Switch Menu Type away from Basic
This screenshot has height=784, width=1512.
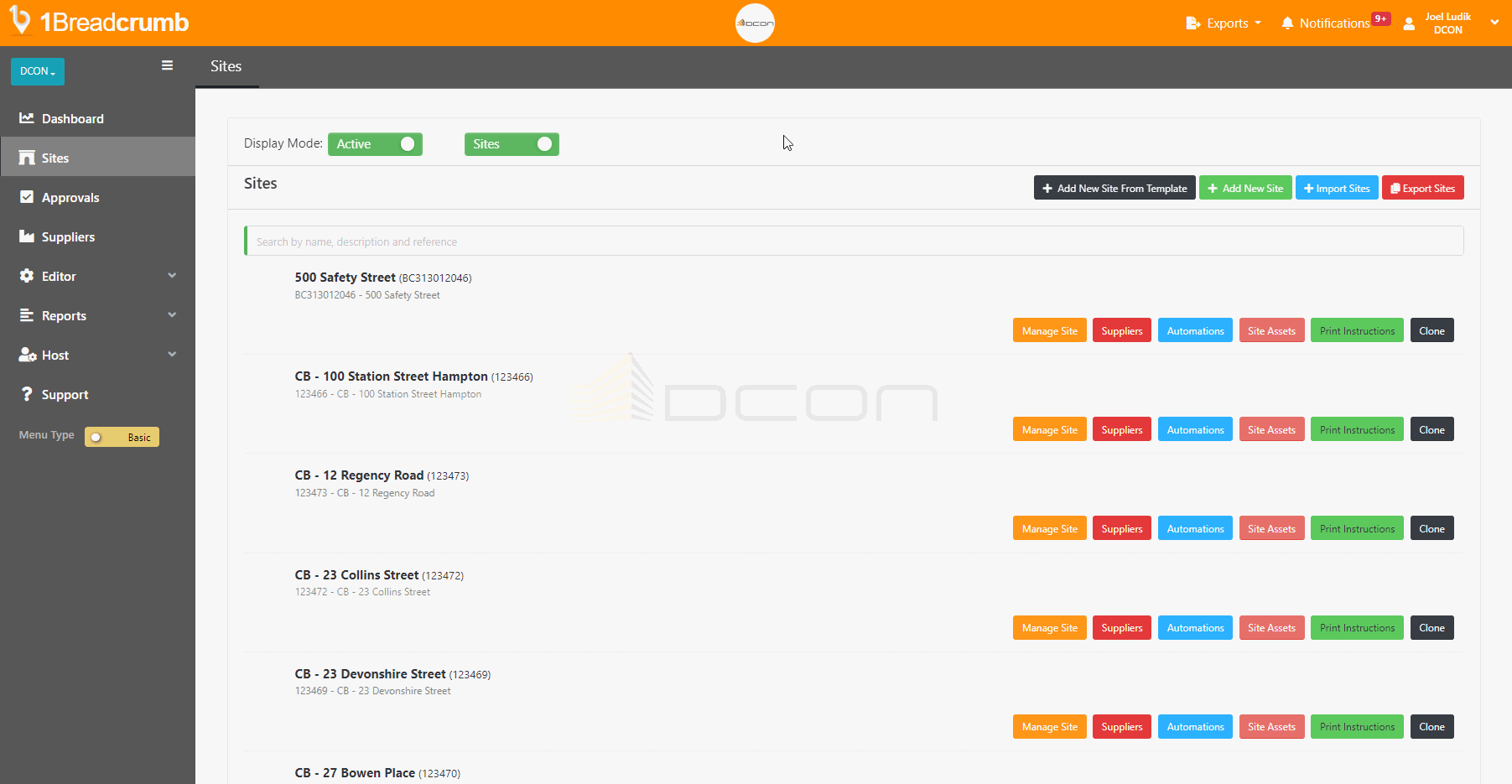[121, 436]
